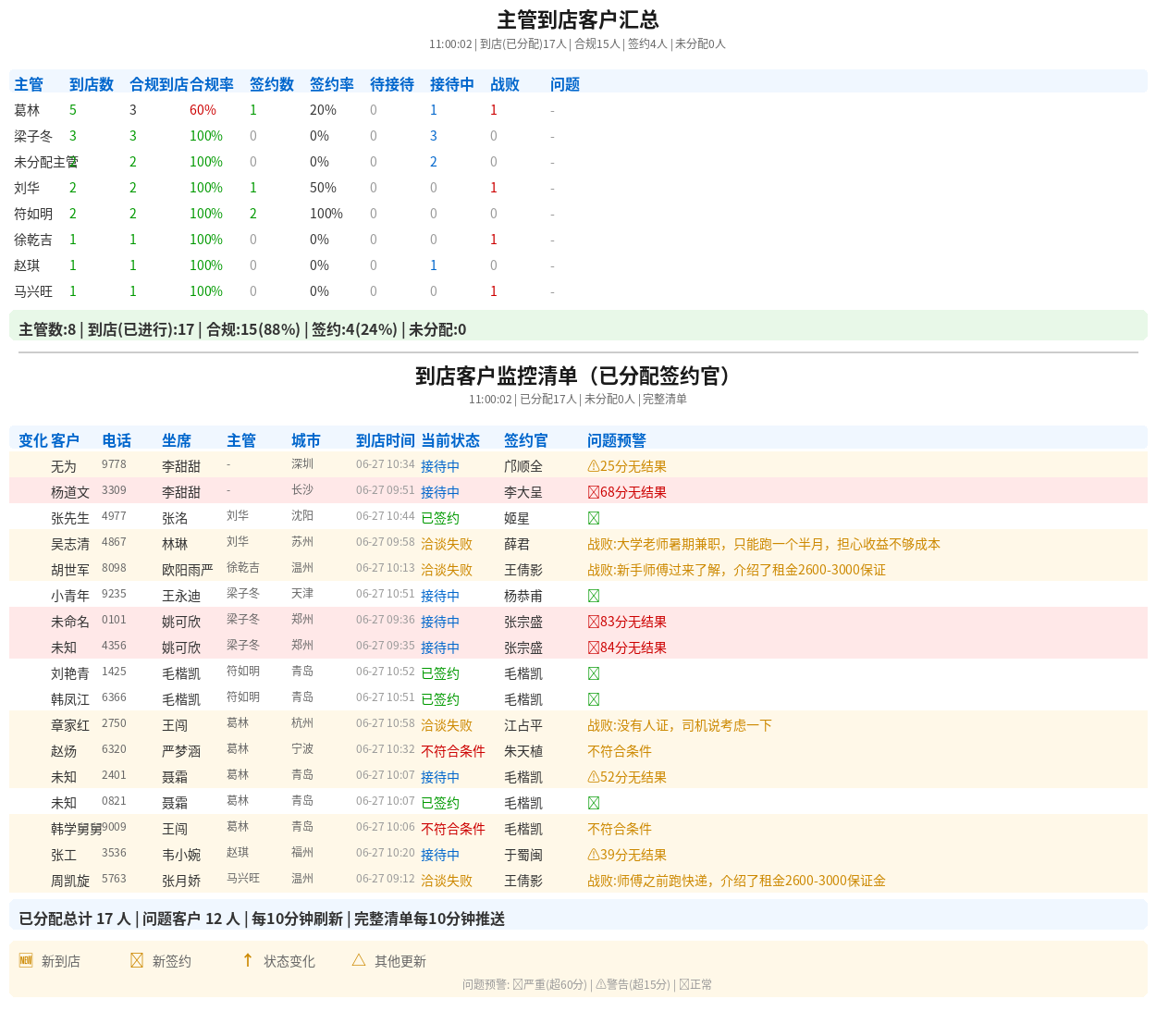Click the warning triangle icon beside 52分无结果
Image resolution: width=1156 pixels, height=1036 pixels.
594,778
